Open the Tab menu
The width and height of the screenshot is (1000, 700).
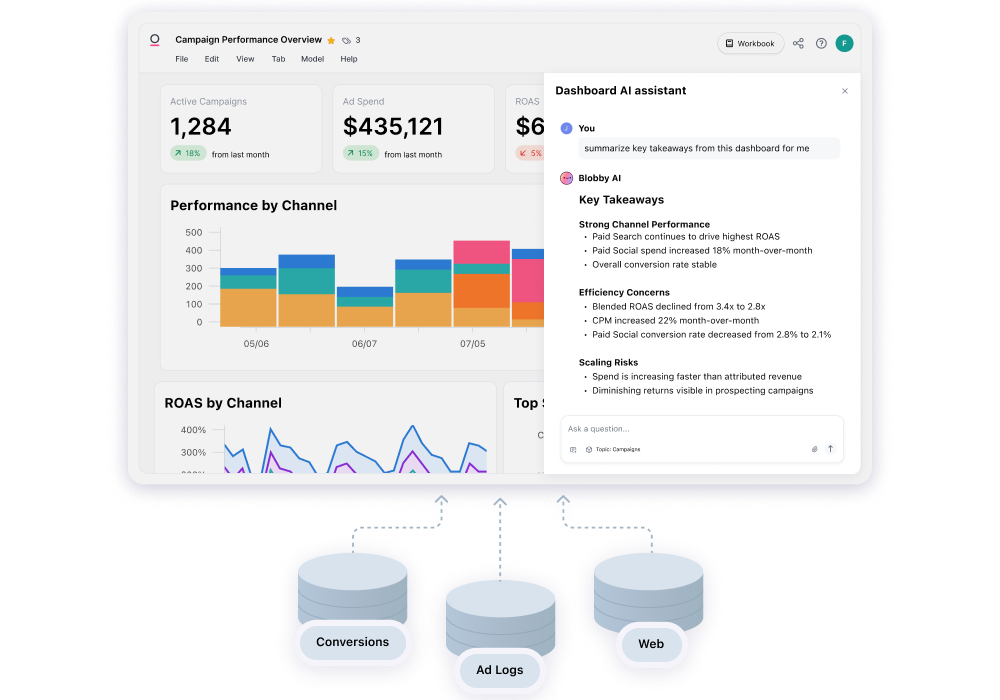(x=278, y=59)
